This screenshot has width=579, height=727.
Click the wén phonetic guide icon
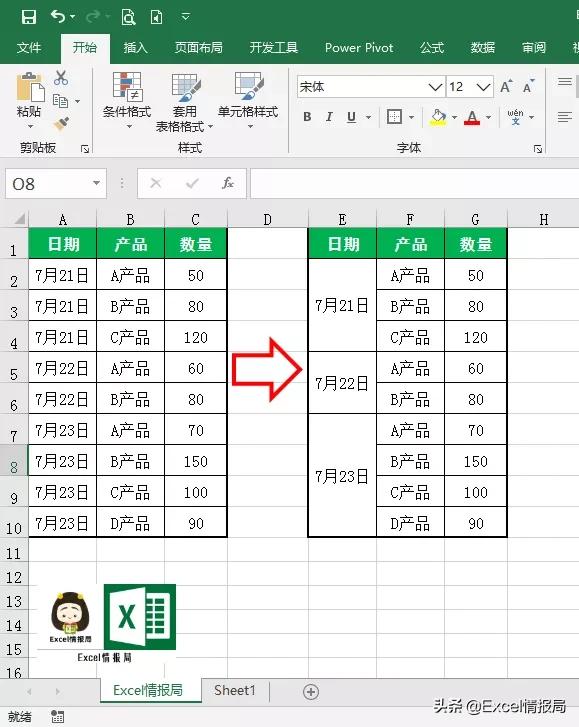click(x=515, y=117)
